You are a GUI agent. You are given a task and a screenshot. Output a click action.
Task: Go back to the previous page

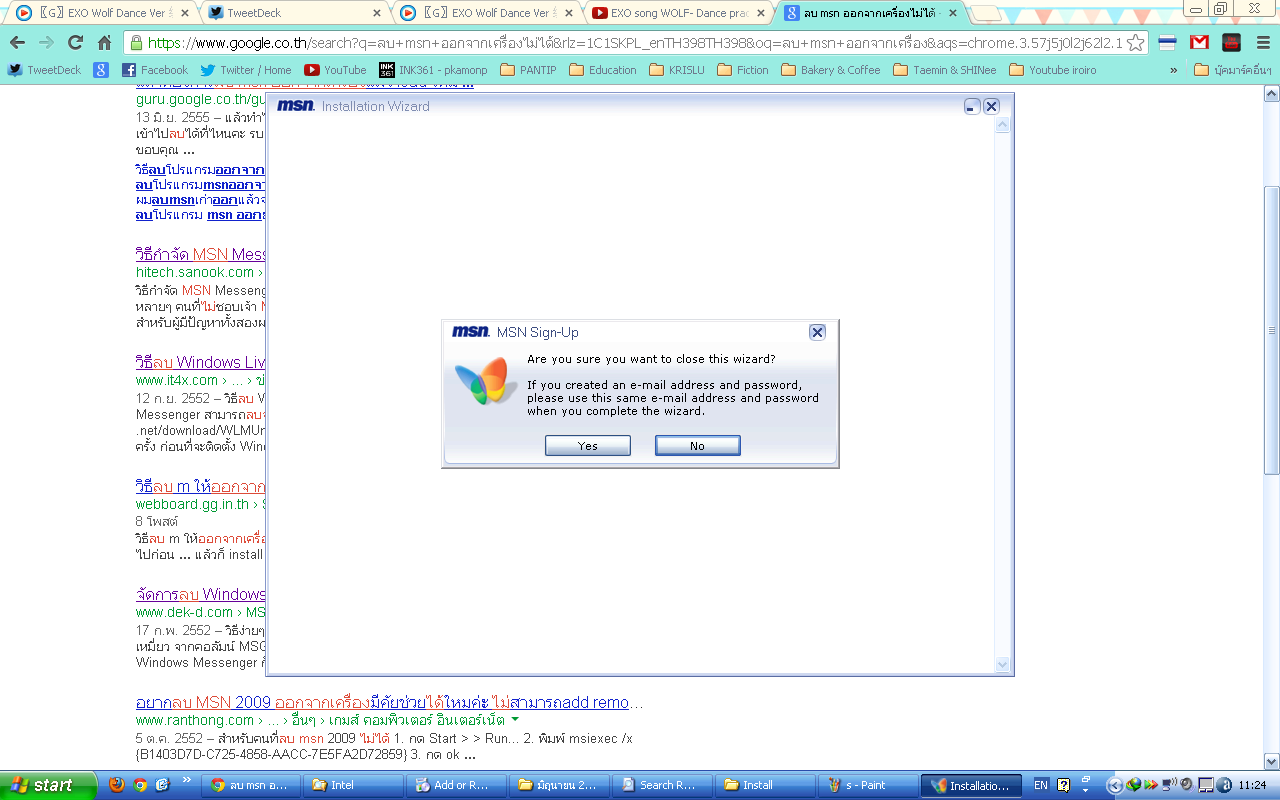17,43
